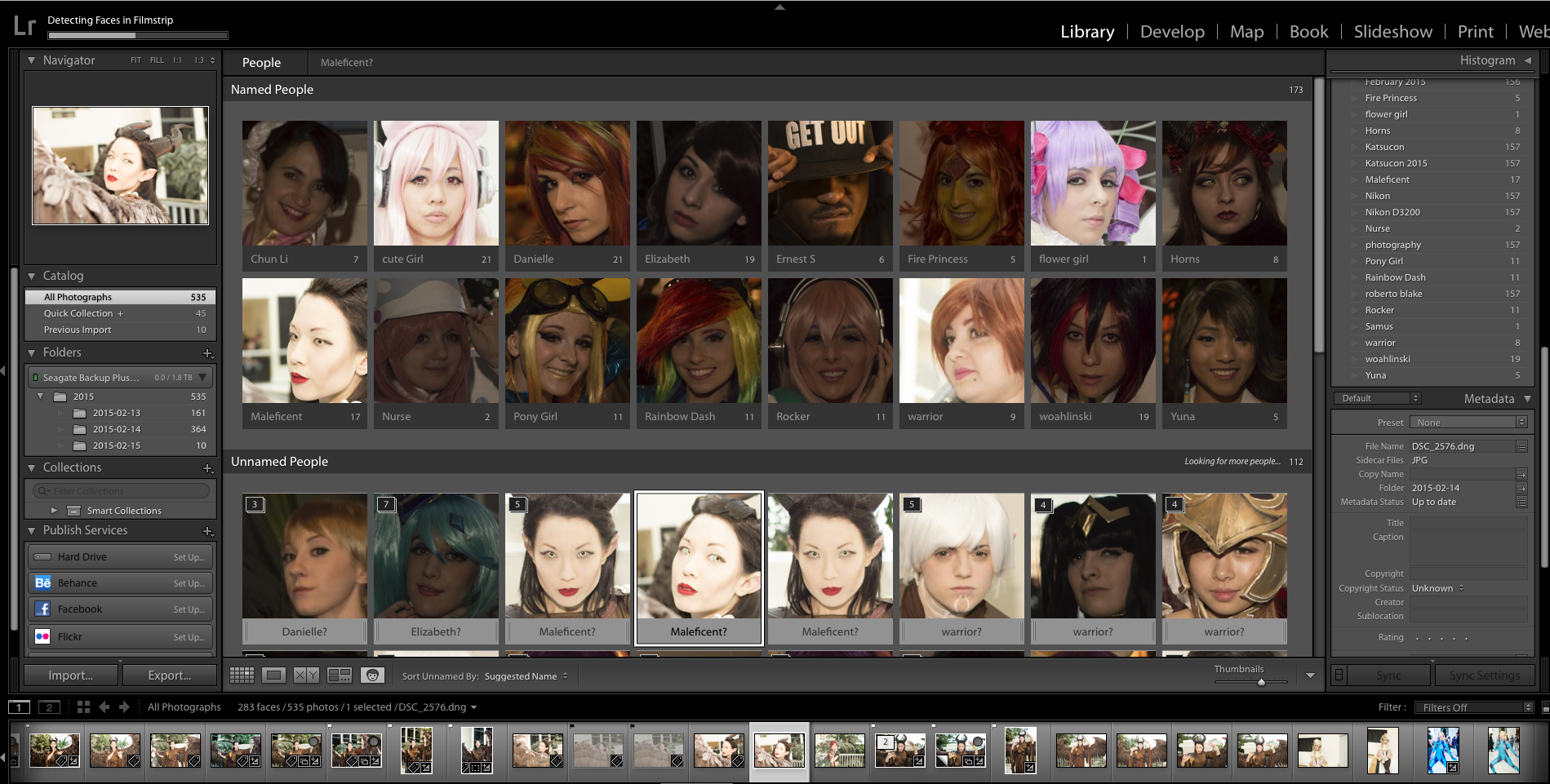Open the Map module
Screen dimensions: 1550x784
coord(1246,32)
